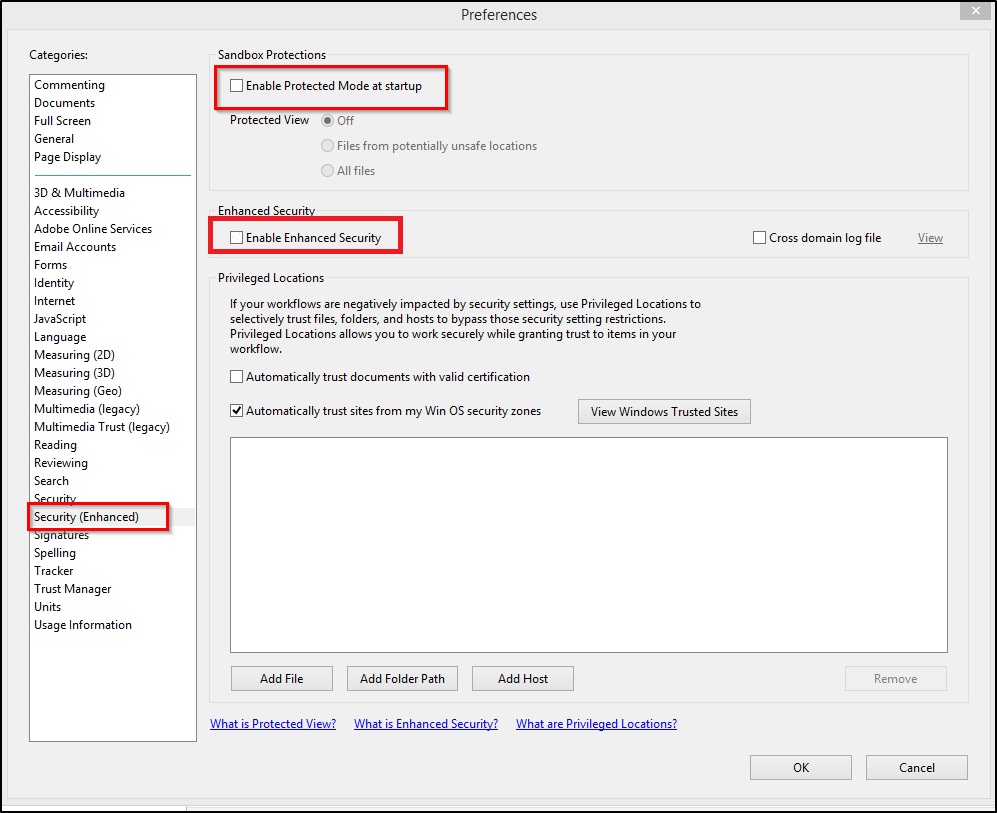Select Measuring (2D) category
The image size is (997, 813).
pyautogui.click(x=74, y=355)
